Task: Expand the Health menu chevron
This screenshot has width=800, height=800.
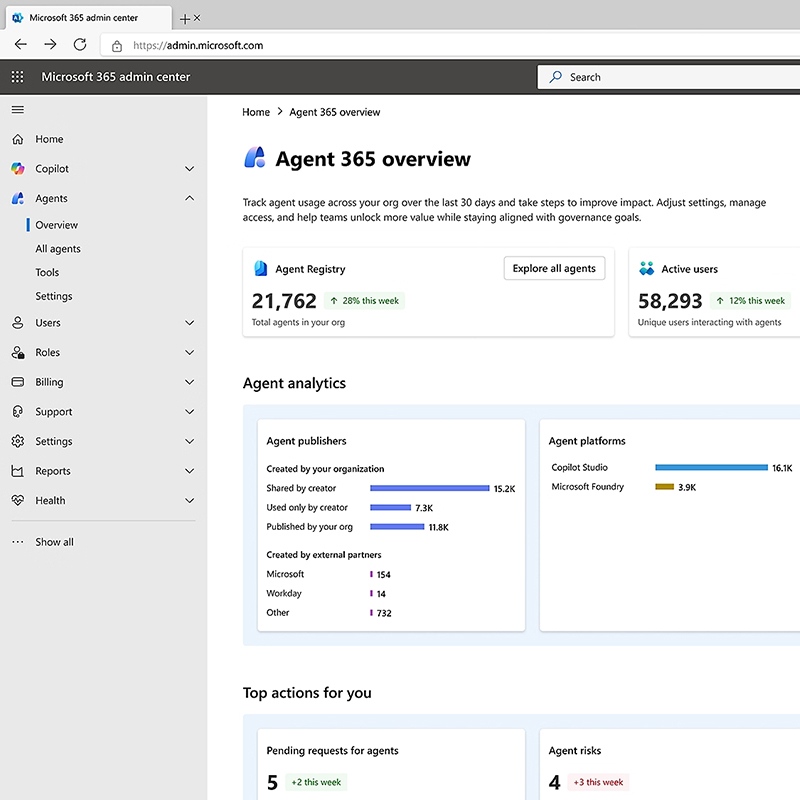Action: (x=189, y=500)
